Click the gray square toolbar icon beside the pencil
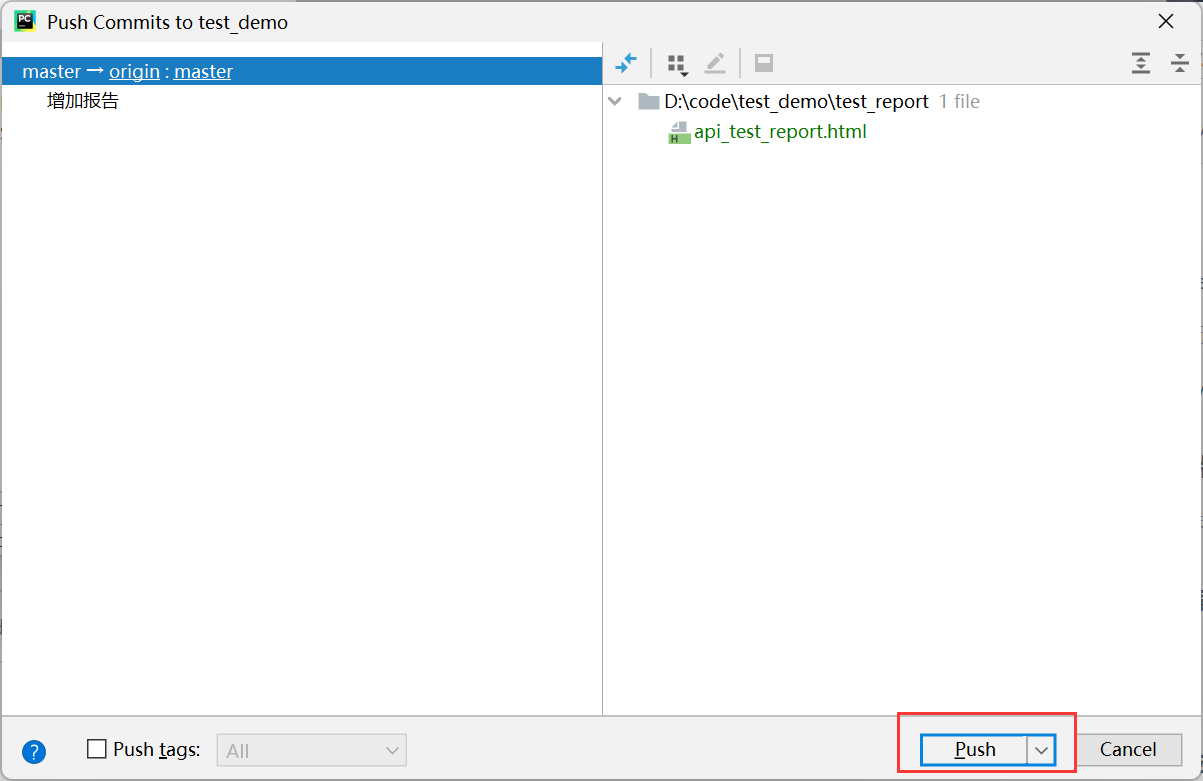This screenshot has height=781, width=1203. pyautogui.click(x=764, y=64)
